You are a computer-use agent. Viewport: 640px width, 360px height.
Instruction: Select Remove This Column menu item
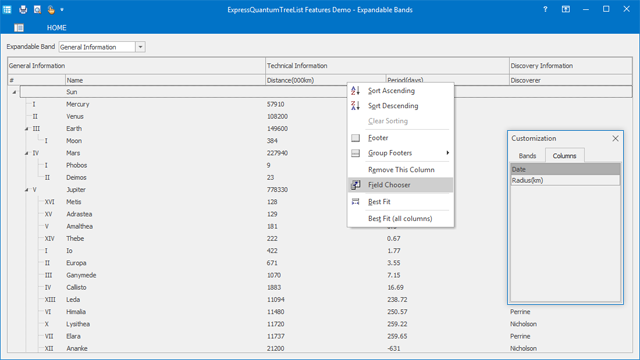[400, 169]
